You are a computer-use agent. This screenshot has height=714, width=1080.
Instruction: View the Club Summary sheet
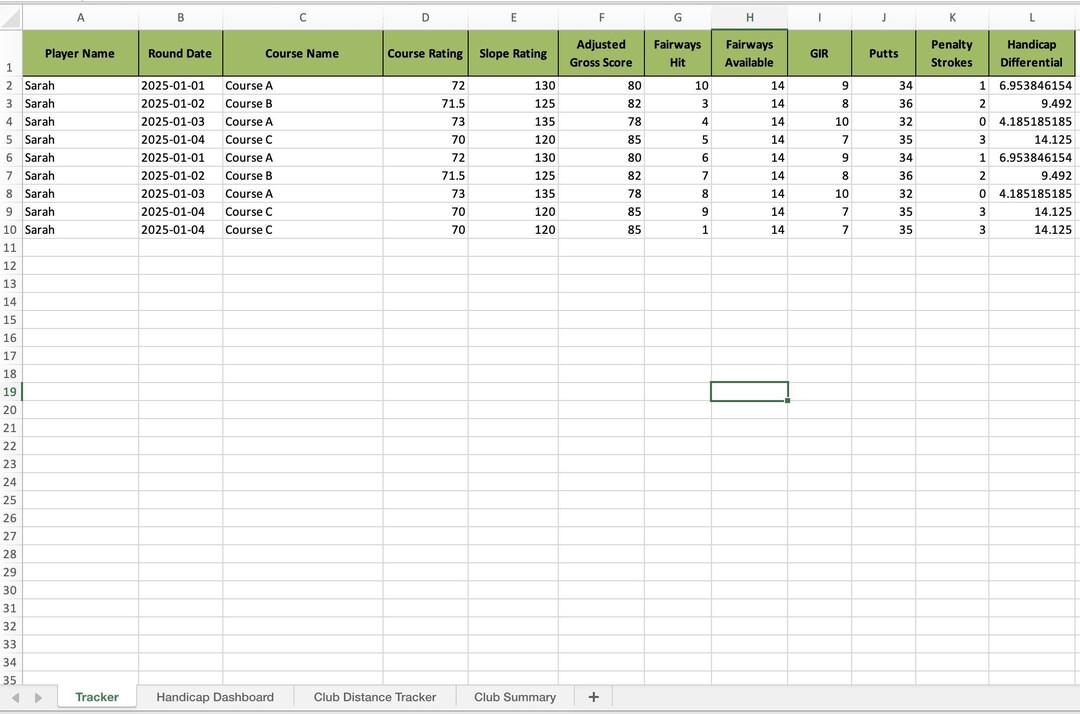pyautogui.click(x=514, y=696)
